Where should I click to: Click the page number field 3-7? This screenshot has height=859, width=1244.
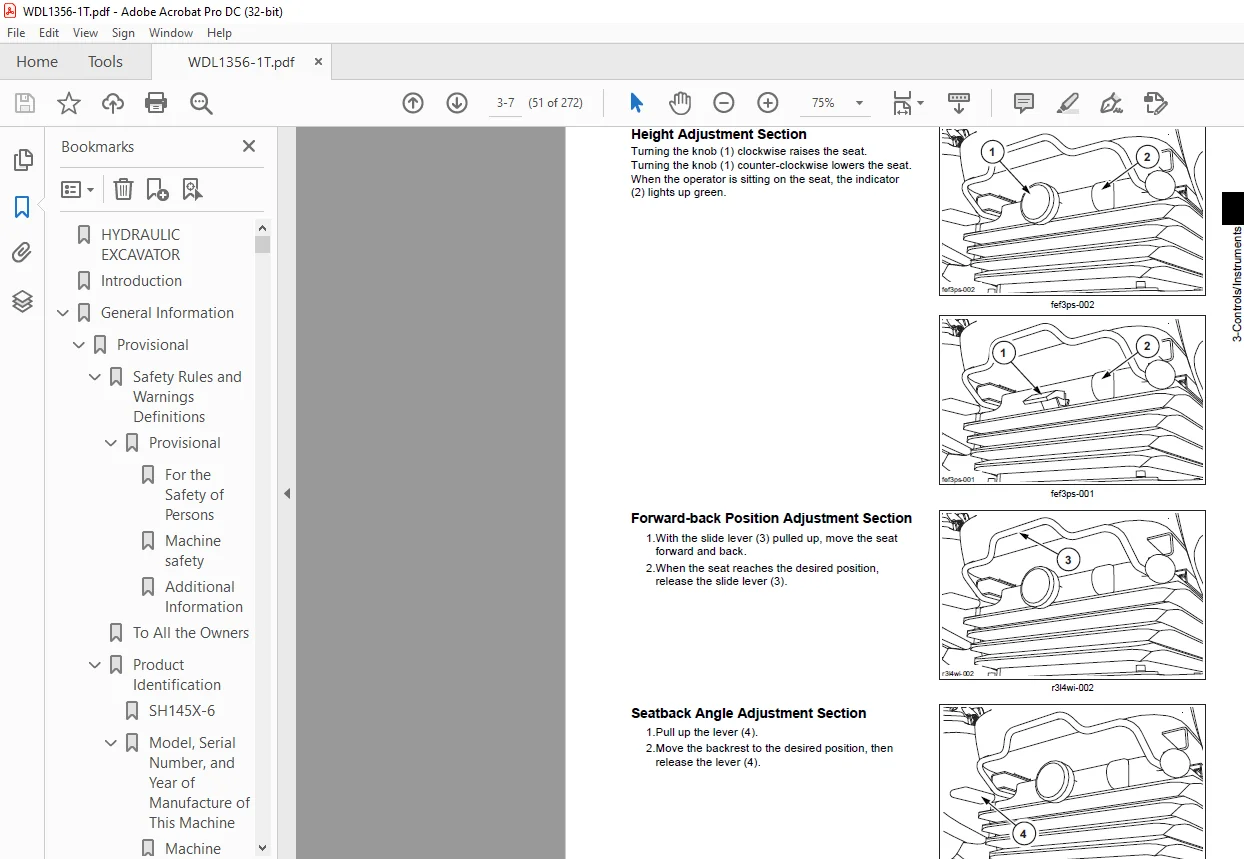coord(506,103)
